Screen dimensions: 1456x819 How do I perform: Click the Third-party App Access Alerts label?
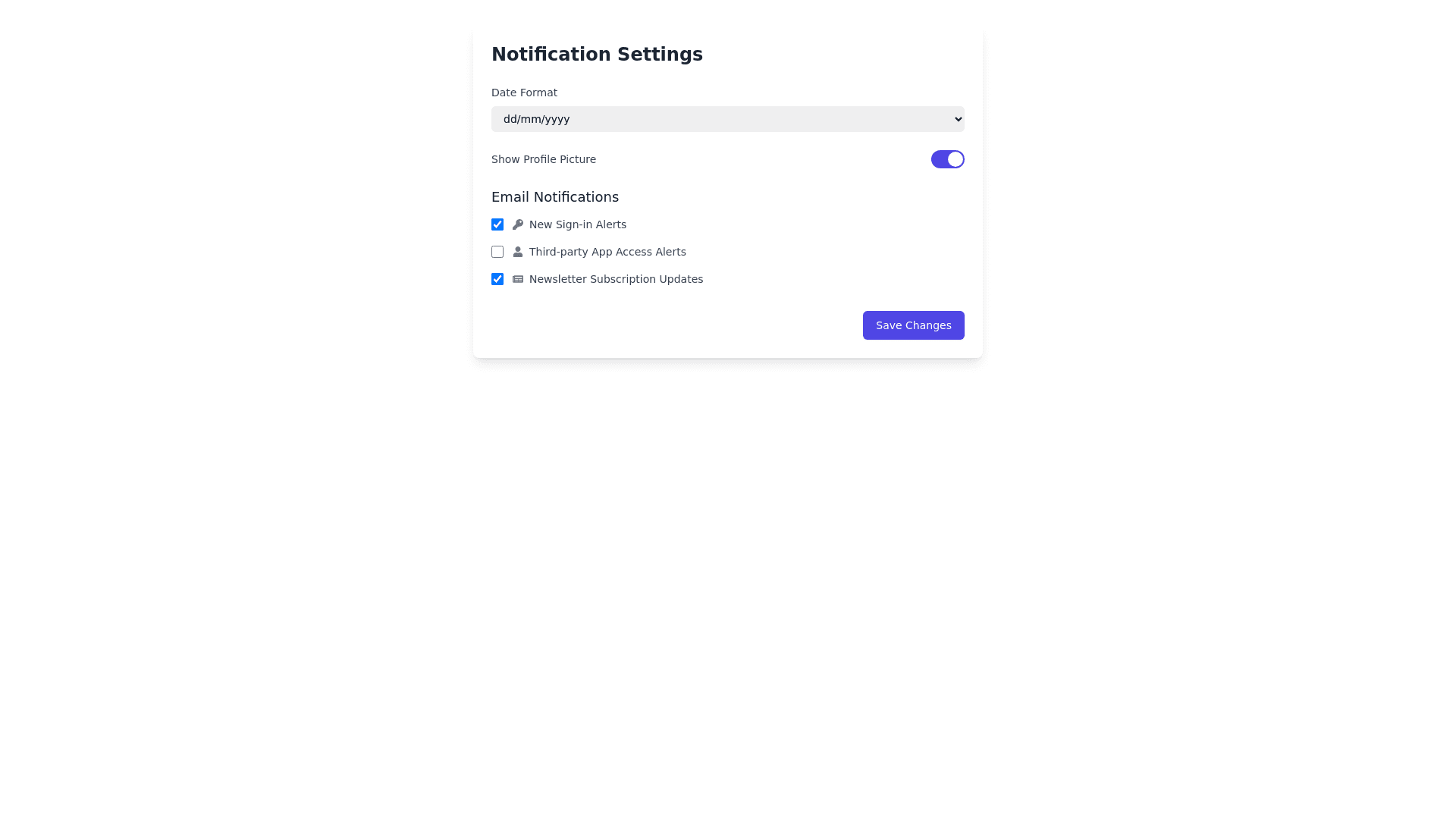(x=607, y=252)
